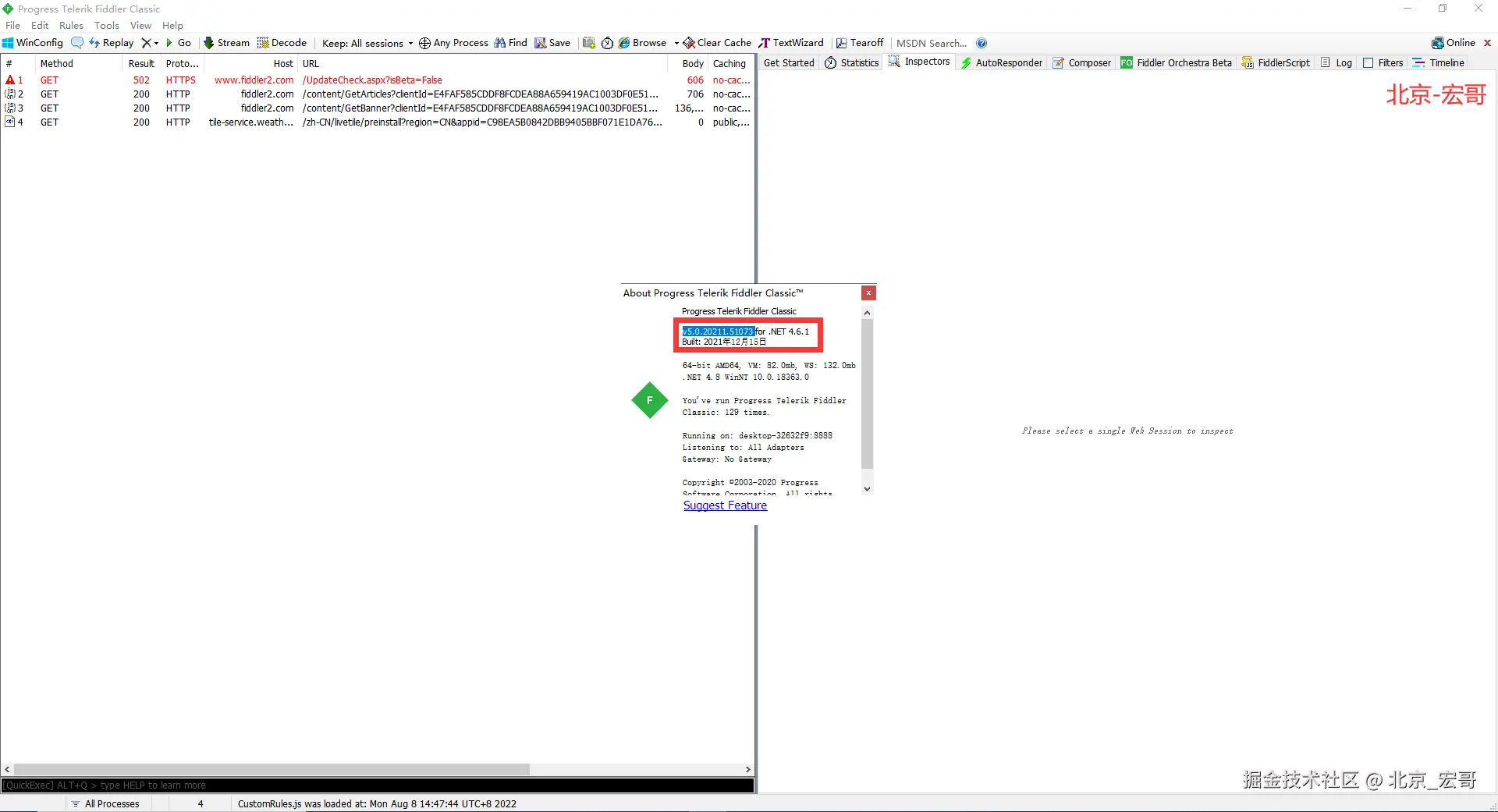Switch to the Statistics tab

(x=852, y=62)
